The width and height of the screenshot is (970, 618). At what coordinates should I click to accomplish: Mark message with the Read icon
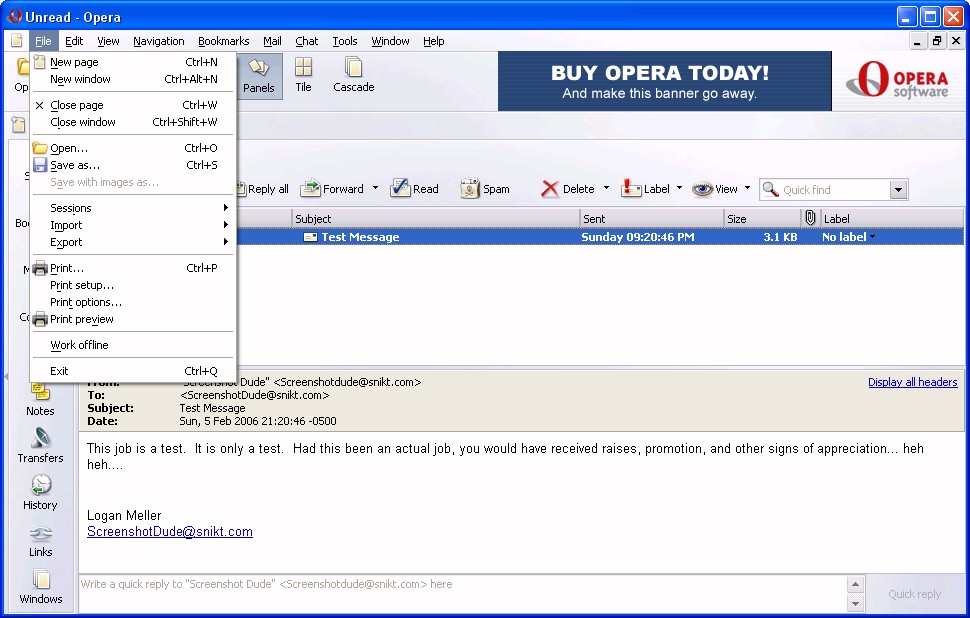point(401,188)
